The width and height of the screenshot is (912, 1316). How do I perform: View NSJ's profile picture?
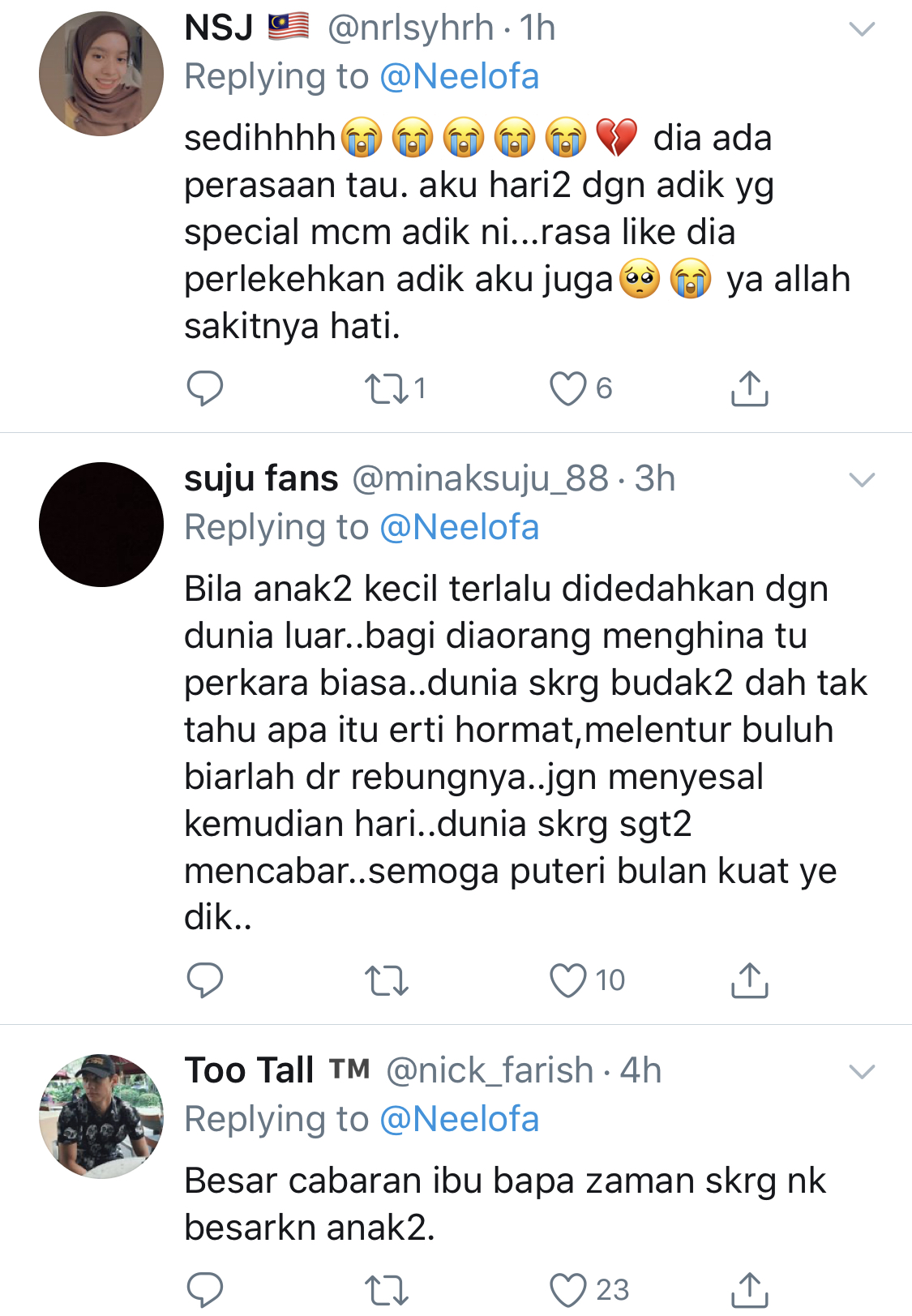click(x=101, y=74)
